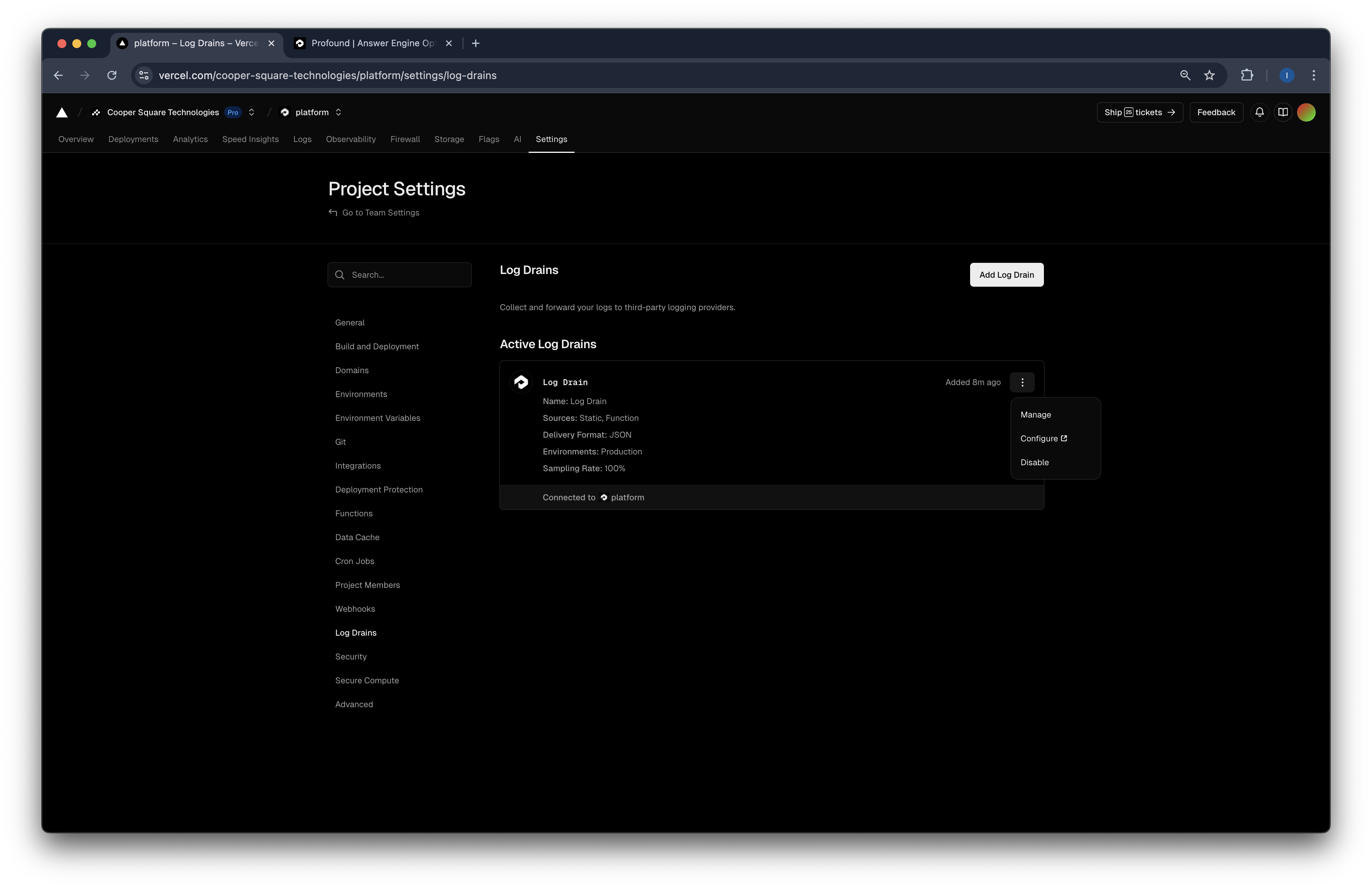This screenshot has width=1372, height=888.
Task: Open the browser extensions puzzle icon
Action: pyautogui.click(x=1247, y=75)
